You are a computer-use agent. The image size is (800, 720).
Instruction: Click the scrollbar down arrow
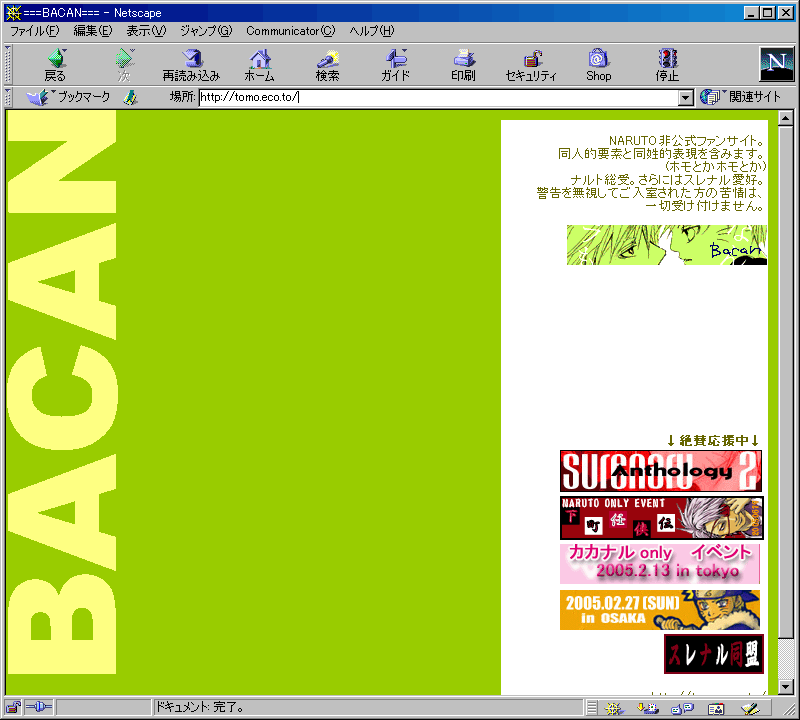coord(786,687)
